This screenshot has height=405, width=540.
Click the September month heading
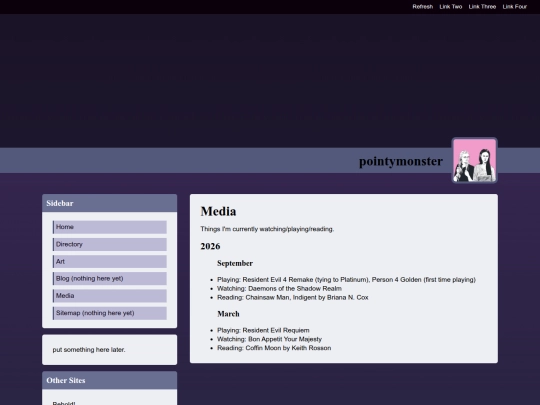tap(235, 263)
